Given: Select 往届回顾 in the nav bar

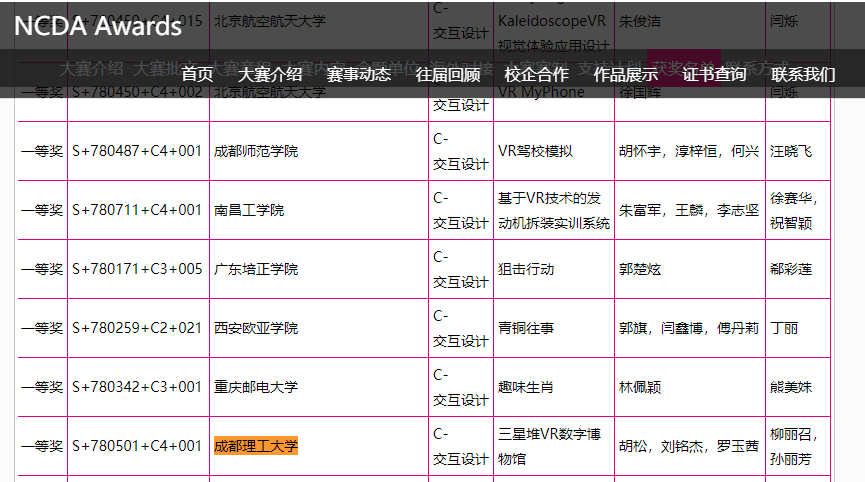Looking at the screenshot, I should 448,74.
